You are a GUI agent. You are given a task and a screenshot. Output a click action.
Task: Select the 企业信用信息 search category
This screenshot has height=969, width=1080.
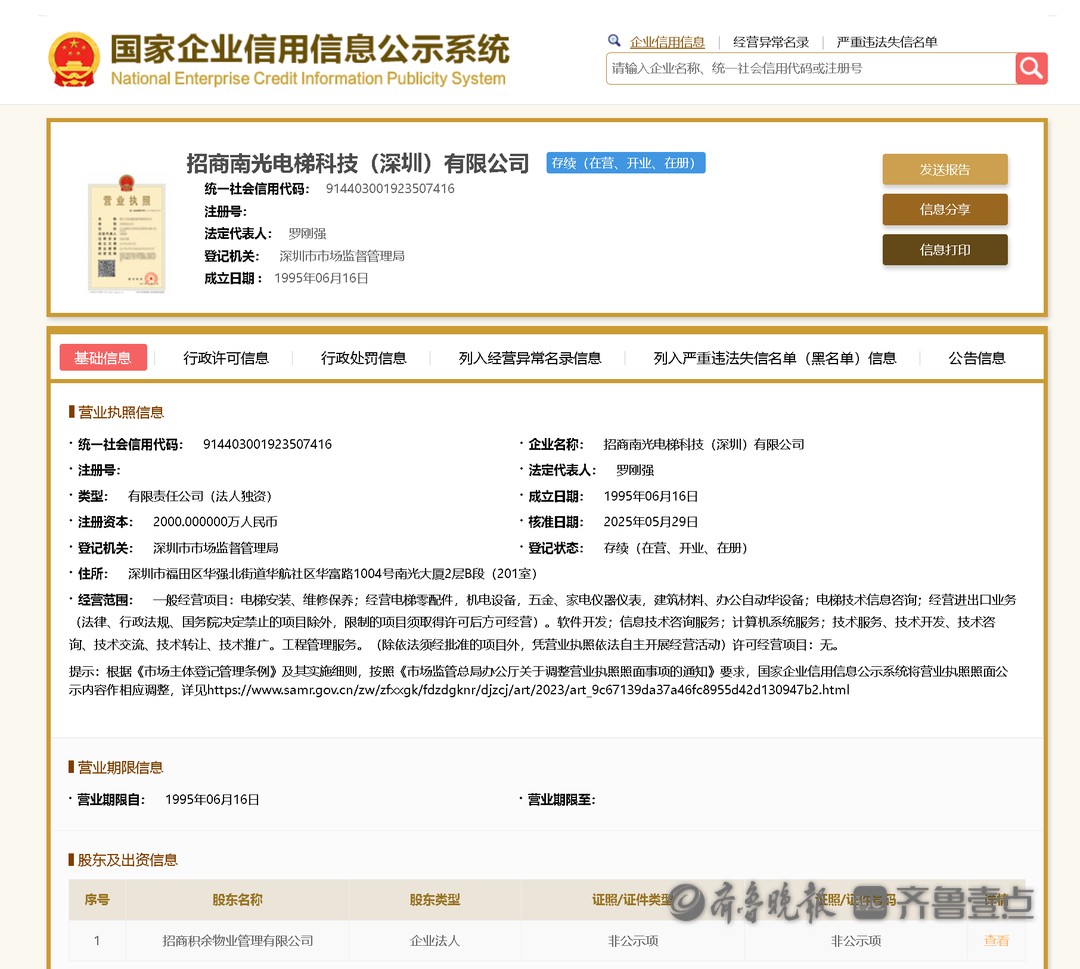pos(667,42)
